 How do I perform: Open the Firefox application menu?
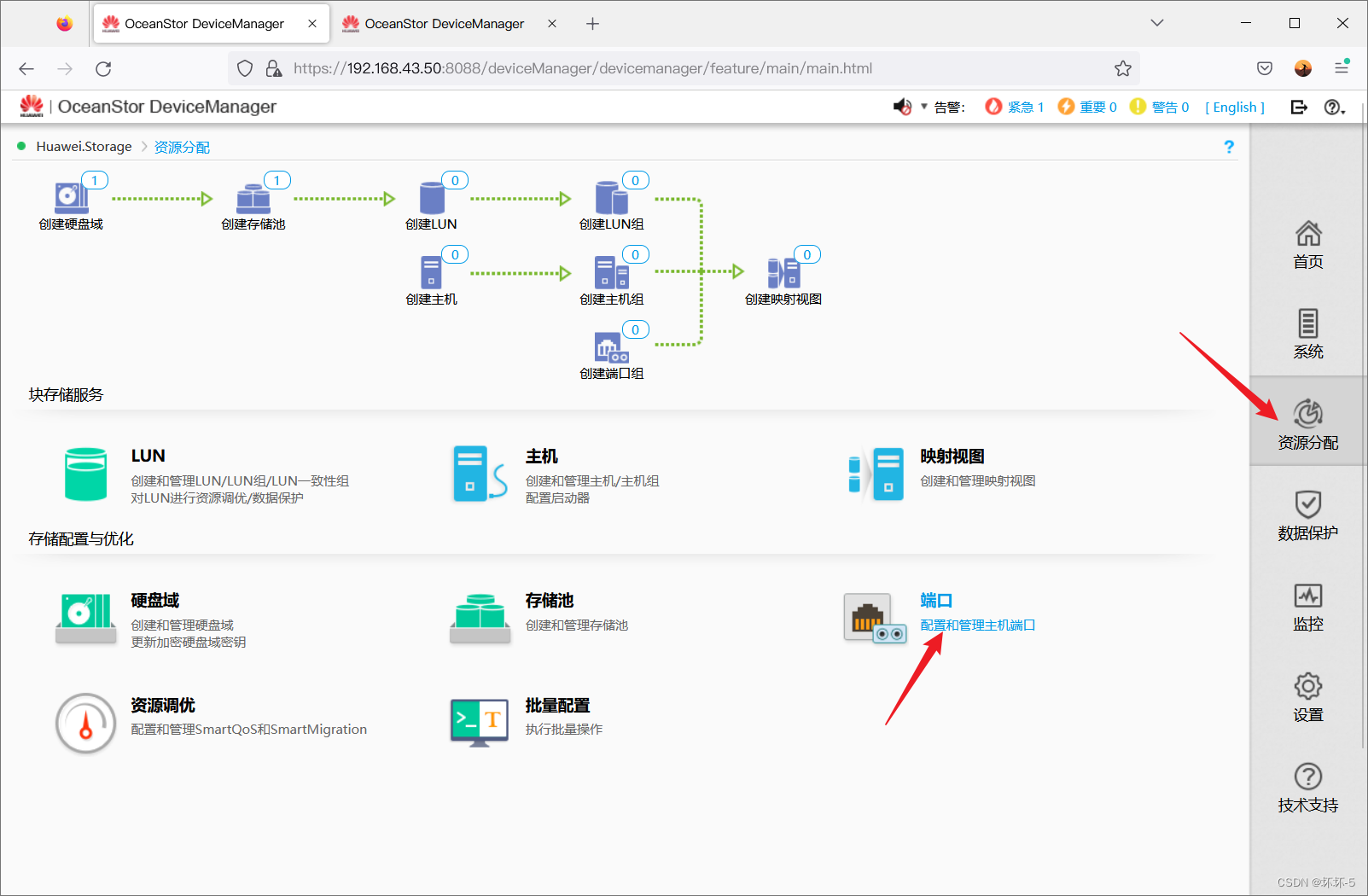click(x=1342, y=68)
